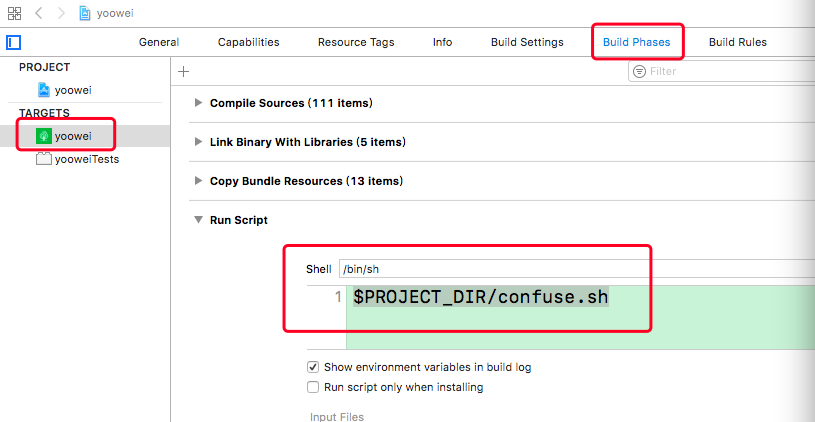Click the add build phase plus icon
The height and width of the screenshot is (422, 815).
[x=183, y=71]
